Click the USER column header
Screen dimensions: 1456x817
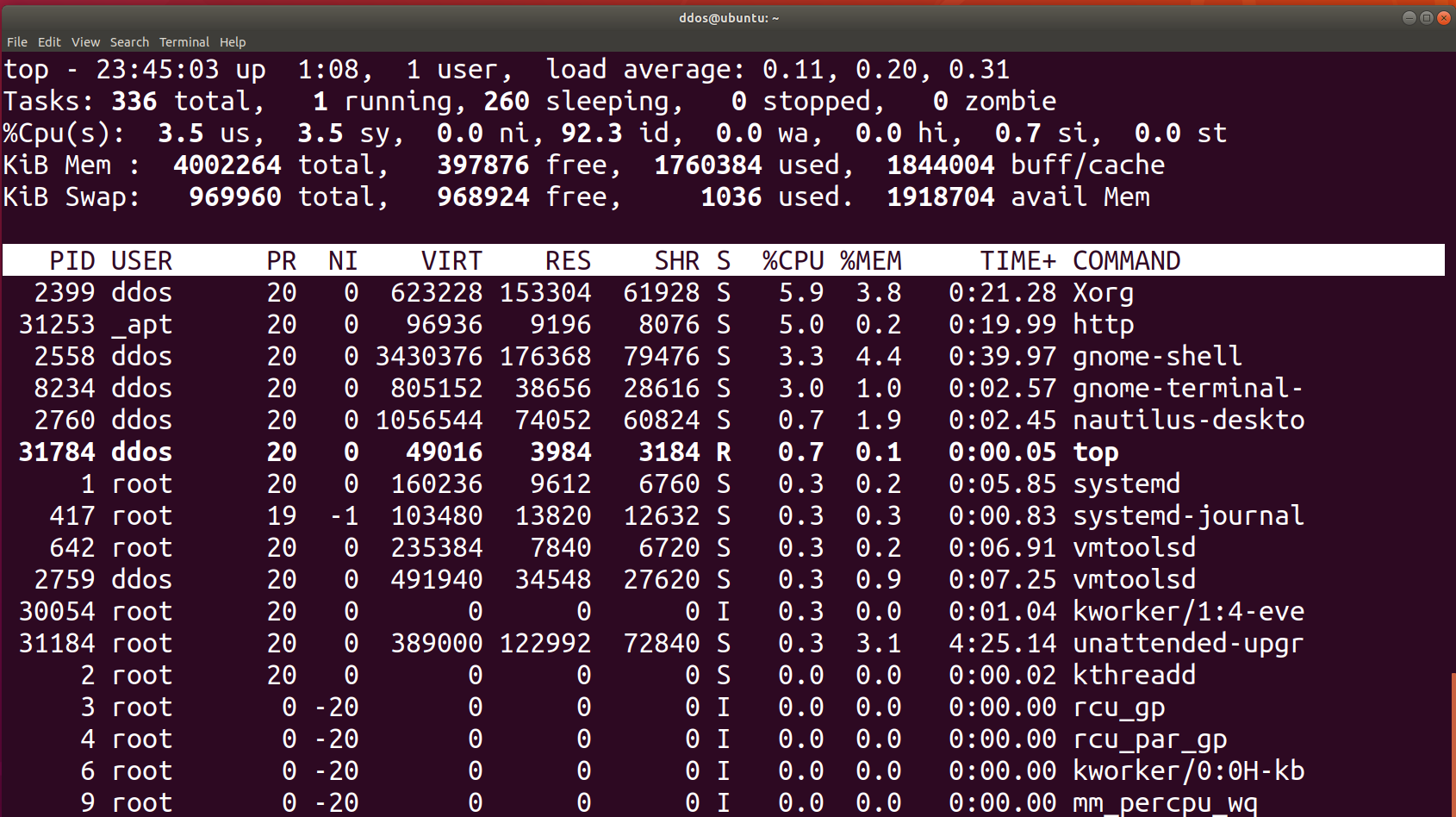[x=142, y=260]
